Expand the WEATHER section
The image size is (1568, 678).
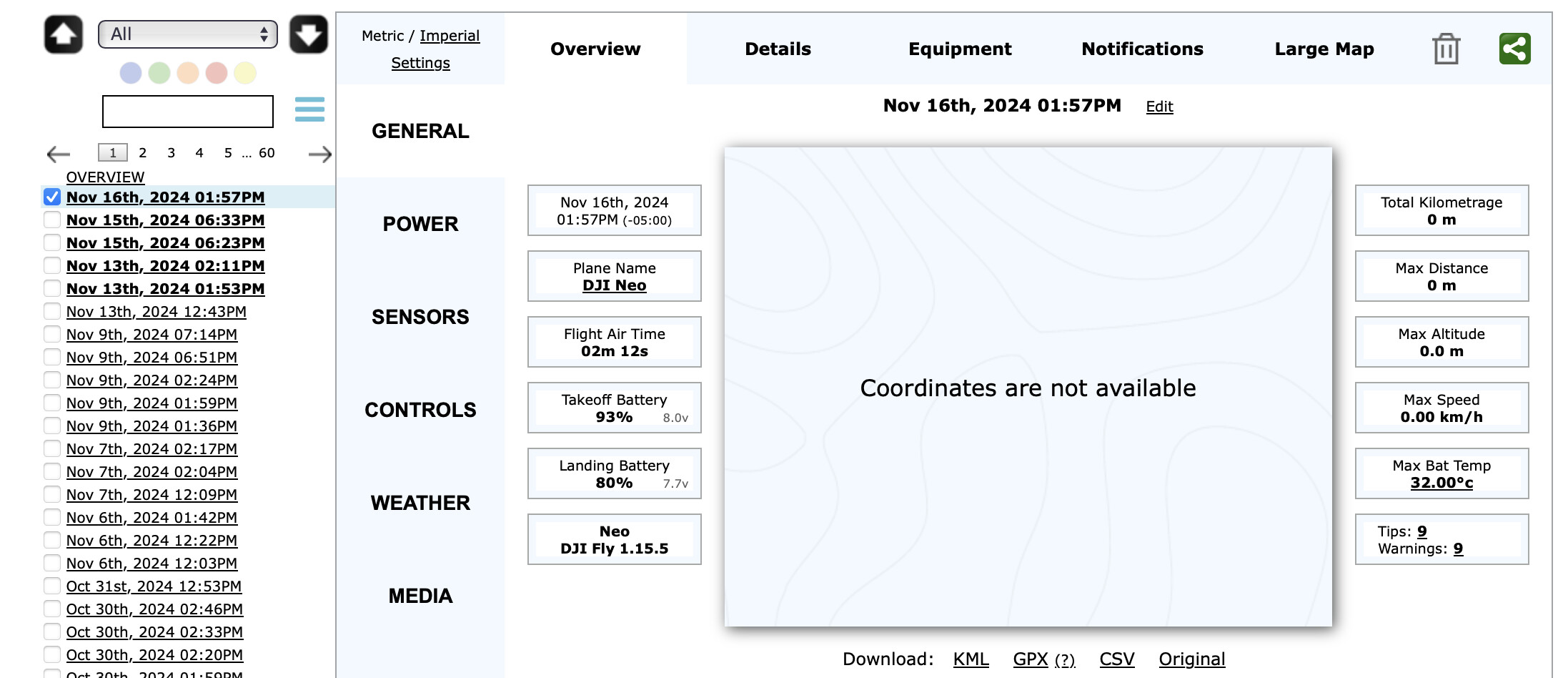click(x=420, y=503)
